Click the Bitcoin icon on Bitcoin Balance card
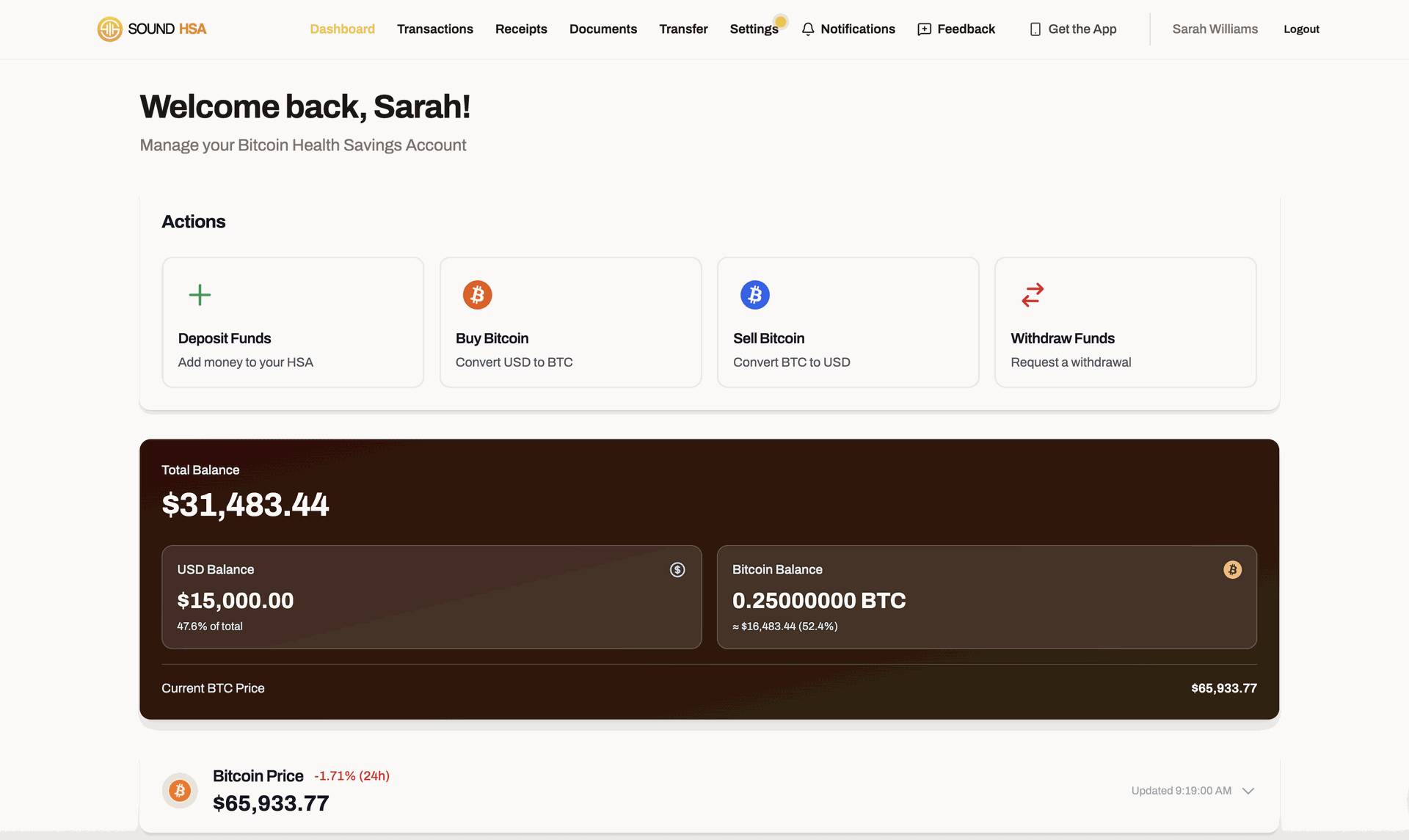The width and height of the screenshot is (1409, 840). click(x=1232, y=569)
